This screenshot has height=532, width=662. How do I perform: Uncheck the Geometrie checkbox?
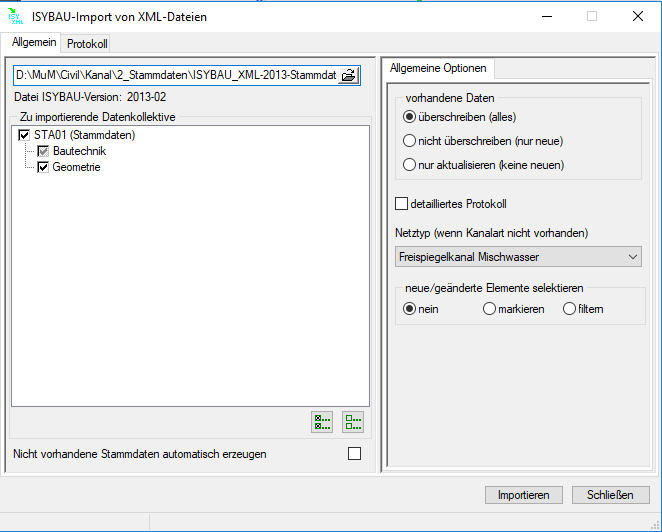point(43,168)
